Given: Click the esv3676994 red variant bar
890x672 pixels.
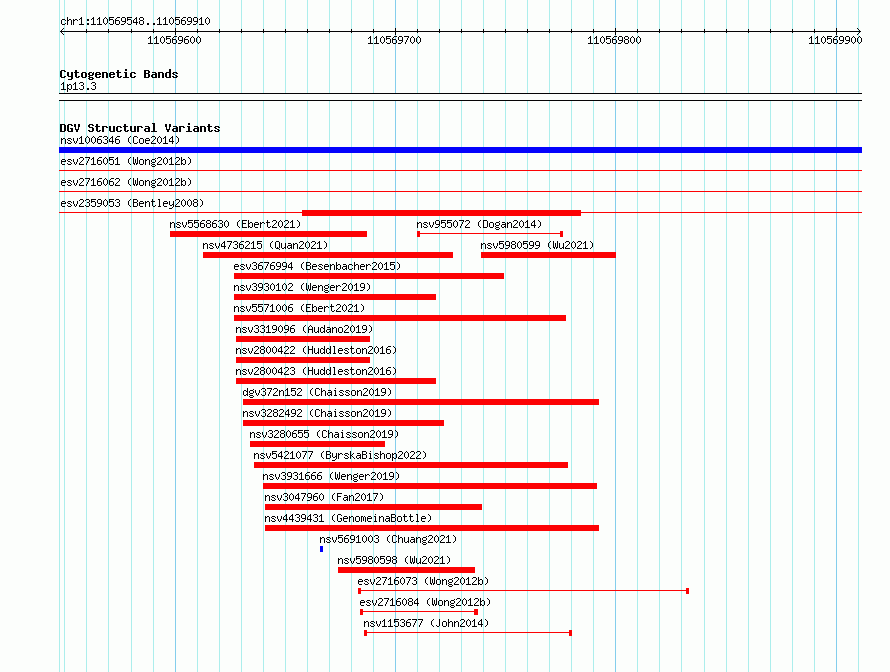Looking at the screenshot, I should point(369,276).
